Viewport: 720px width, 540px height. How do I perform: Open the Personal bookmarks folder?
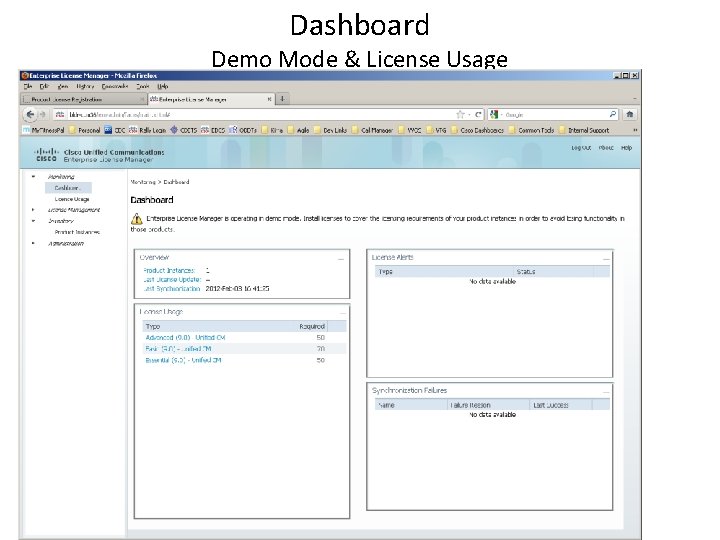[x=84, y=130]
